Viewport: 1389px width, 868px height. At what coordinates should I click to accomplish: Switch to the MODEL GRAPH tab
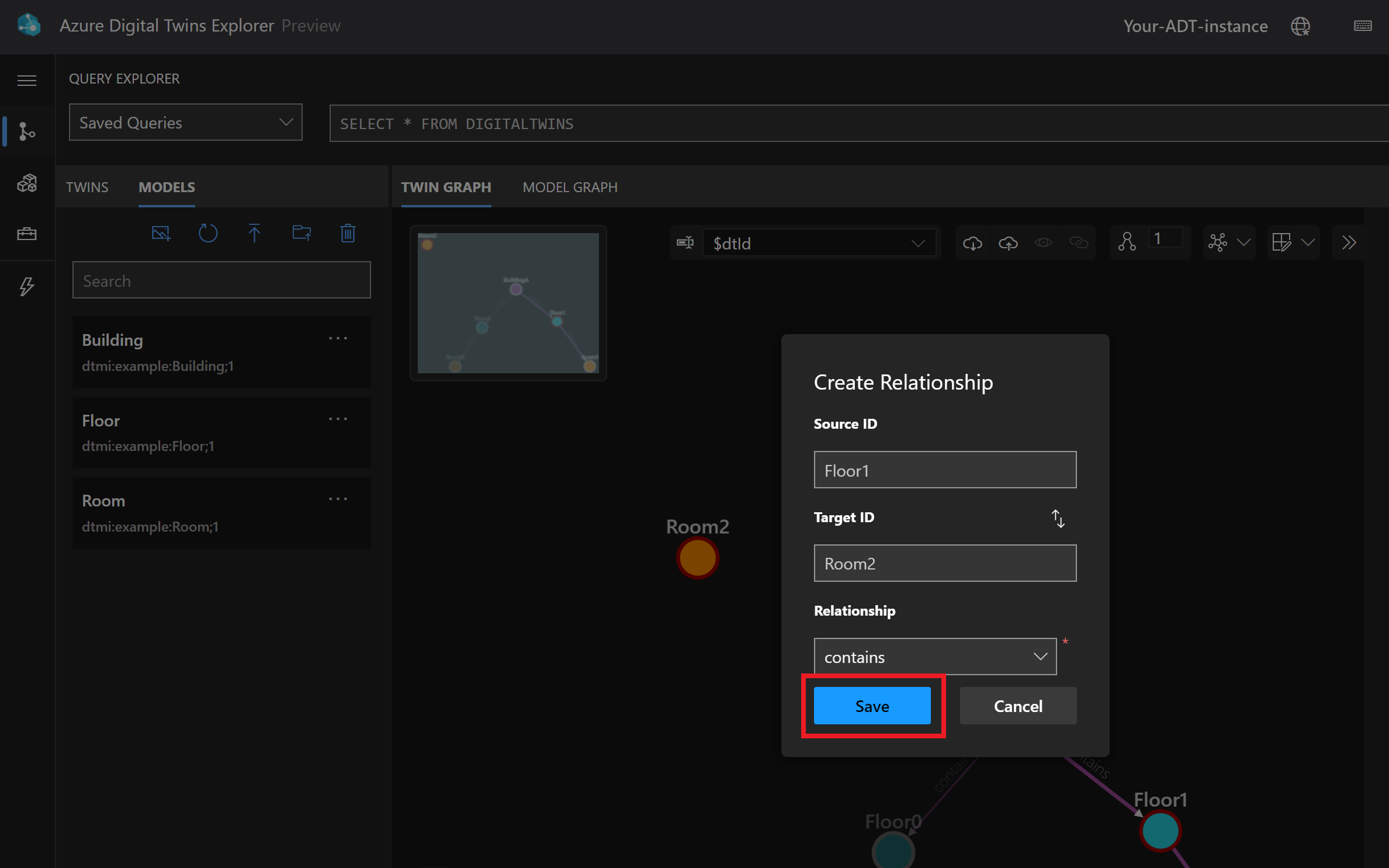[x=570, y=188]
